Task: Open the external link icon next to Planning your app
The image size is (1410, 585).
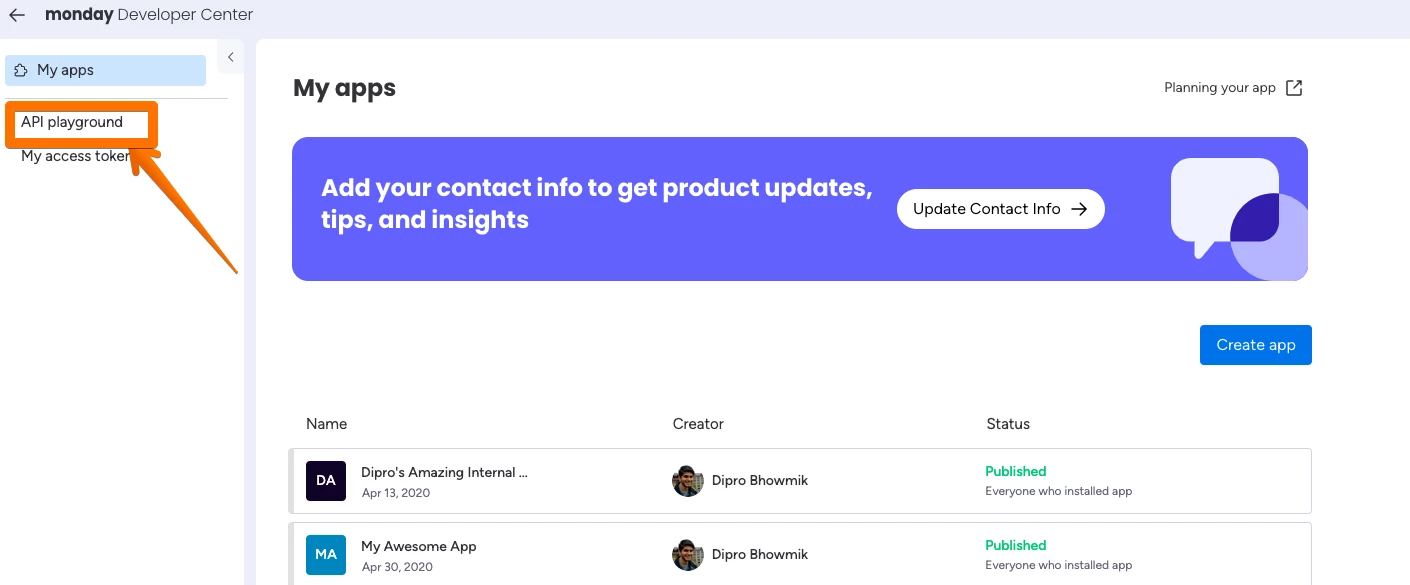Action: pos(1294,88)
